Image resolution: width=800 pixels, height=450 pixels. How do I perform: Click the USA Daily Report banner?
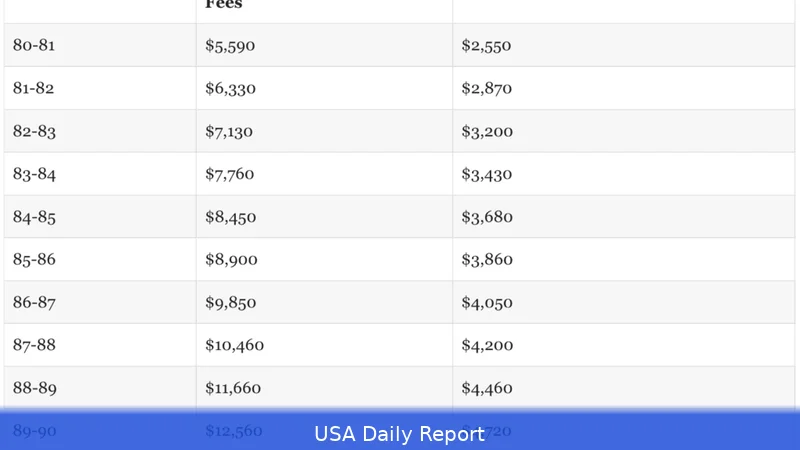[x=400, y=433]
